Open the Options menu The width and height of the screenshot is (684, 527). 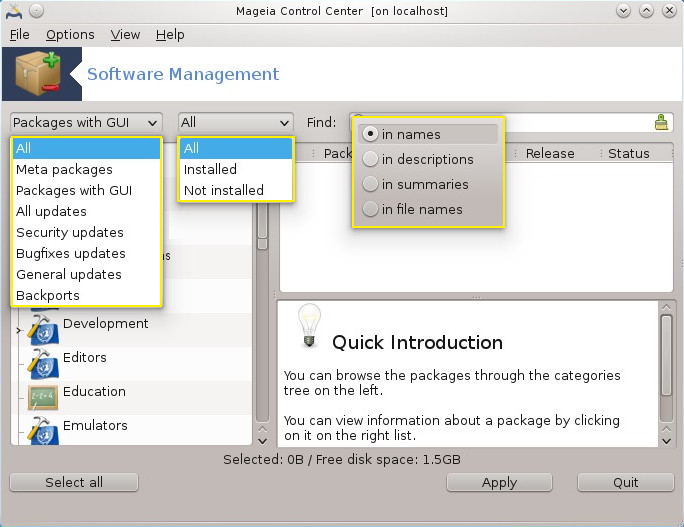70,34
